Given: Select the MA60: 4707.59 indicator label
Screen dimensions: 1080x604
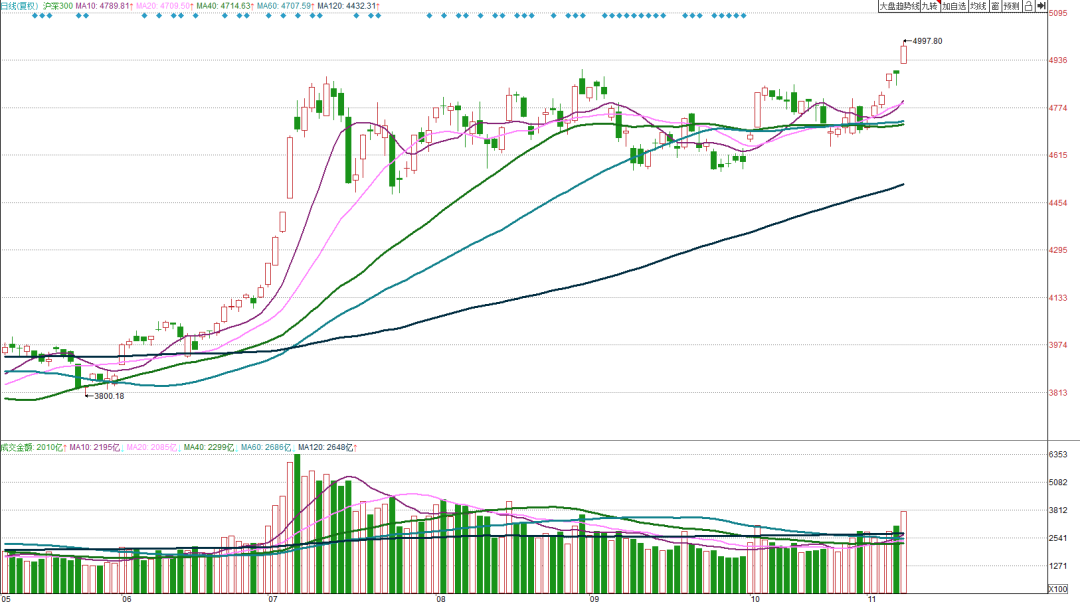Looking at the screenshot, I should point(286,6).
